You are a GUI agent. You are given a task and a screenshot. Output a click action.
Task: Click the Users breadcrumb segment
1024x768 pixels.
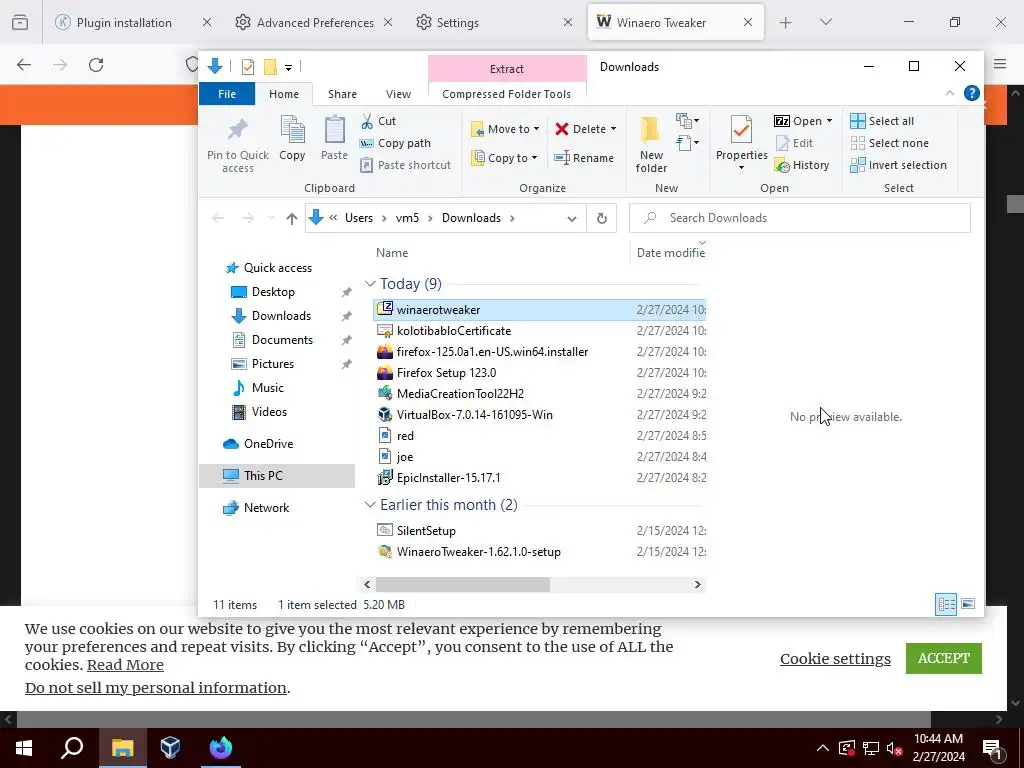pos(359,218)
